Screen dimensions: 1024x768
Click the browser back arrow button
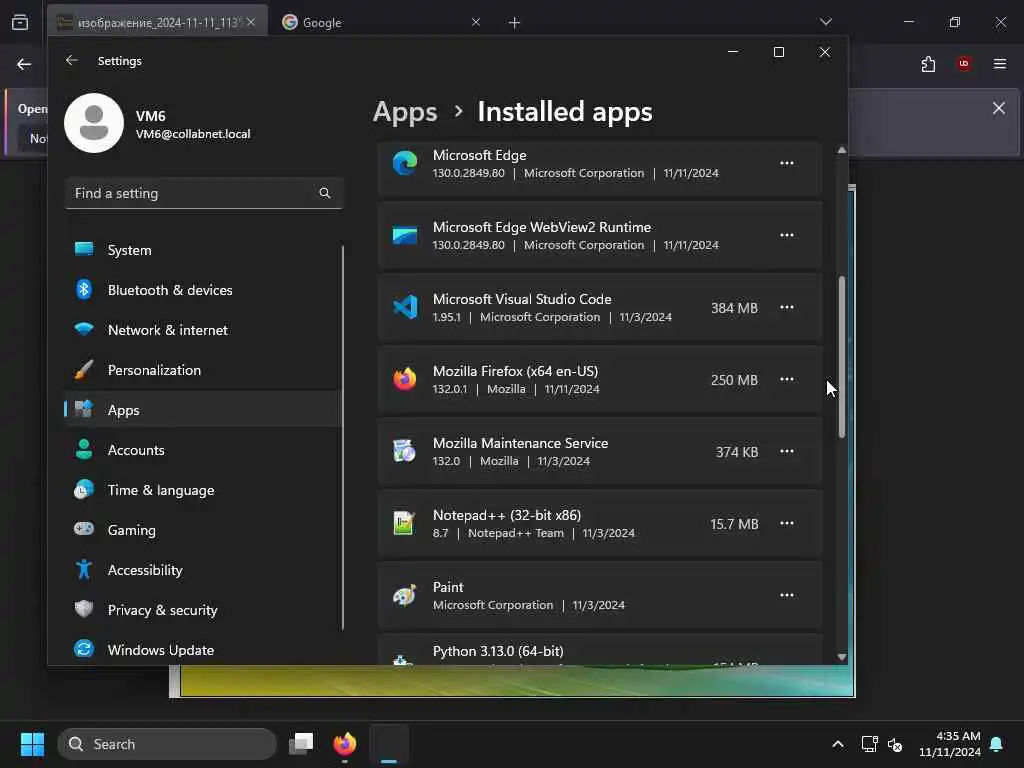(x=24, y=64)
